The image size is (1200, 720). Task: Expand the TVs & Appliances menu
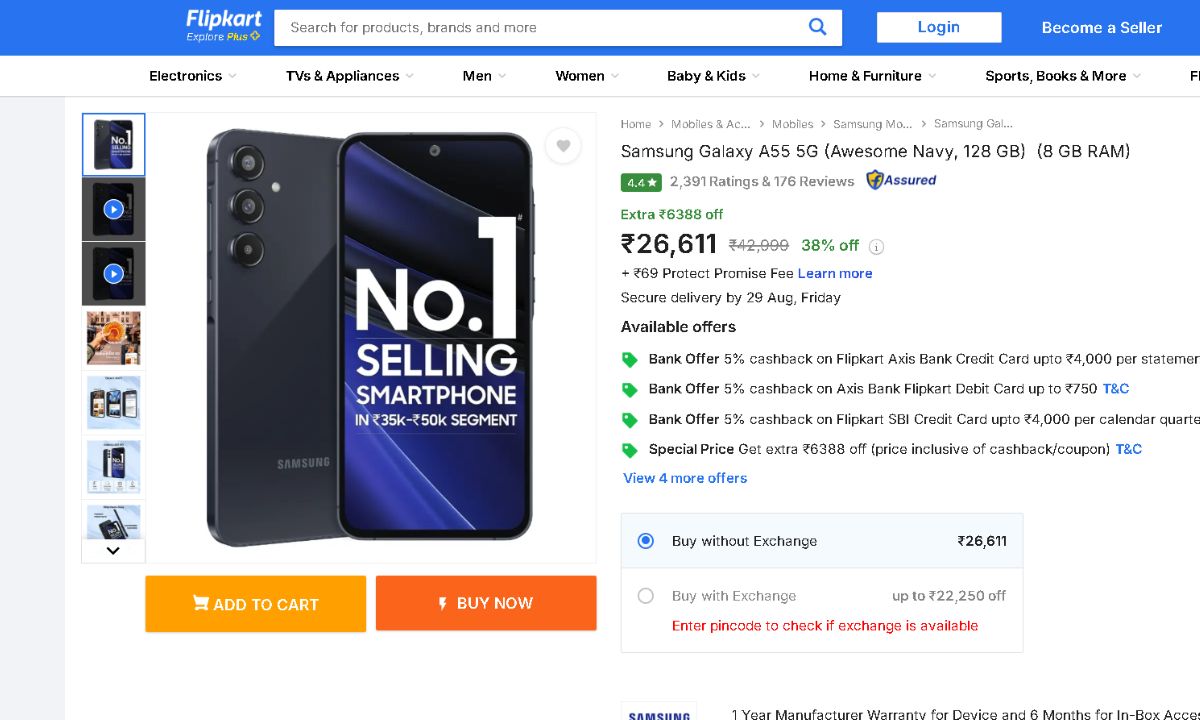coord(349,76)
